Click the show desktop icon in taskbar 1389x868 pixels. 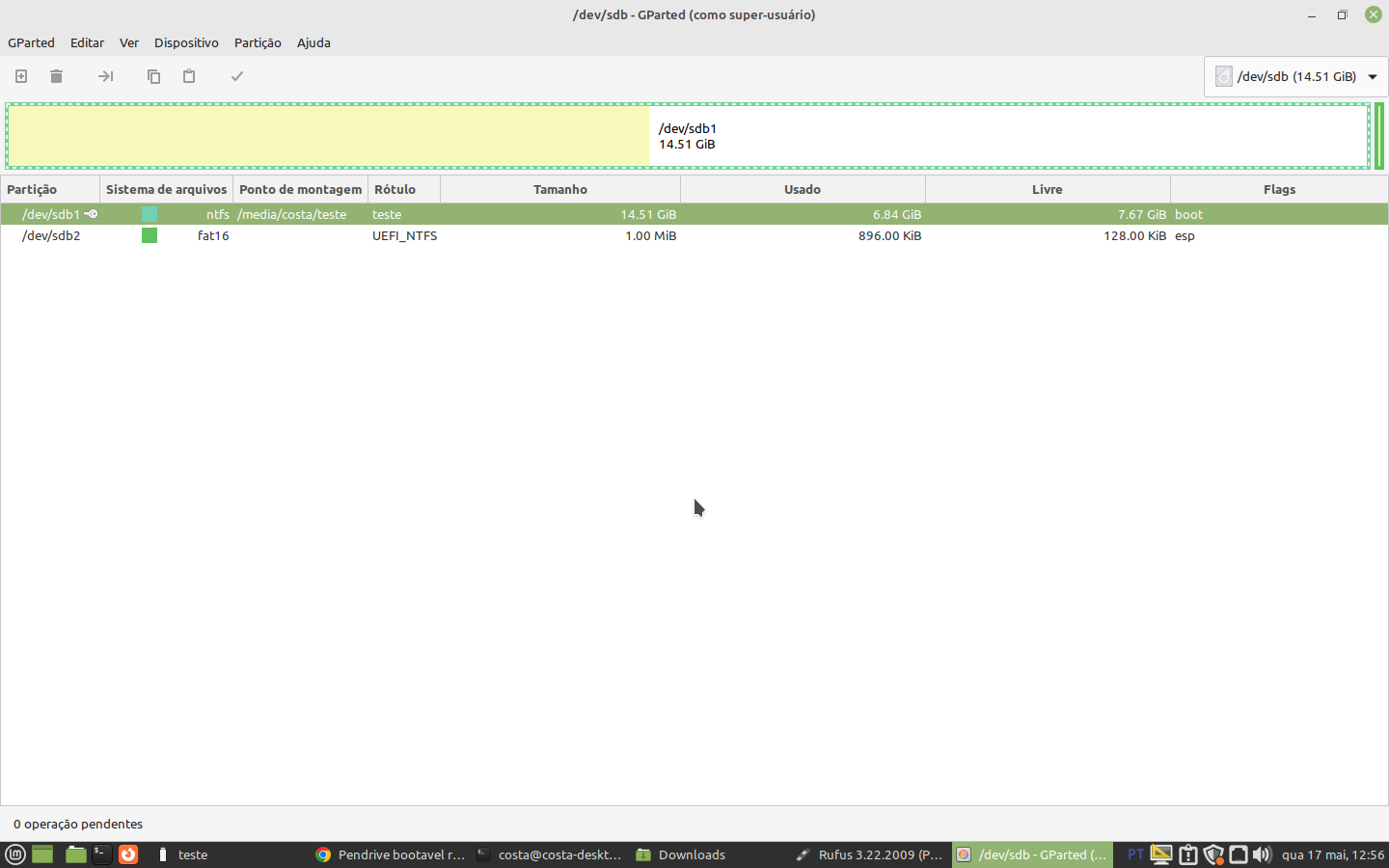coord(42,854)
